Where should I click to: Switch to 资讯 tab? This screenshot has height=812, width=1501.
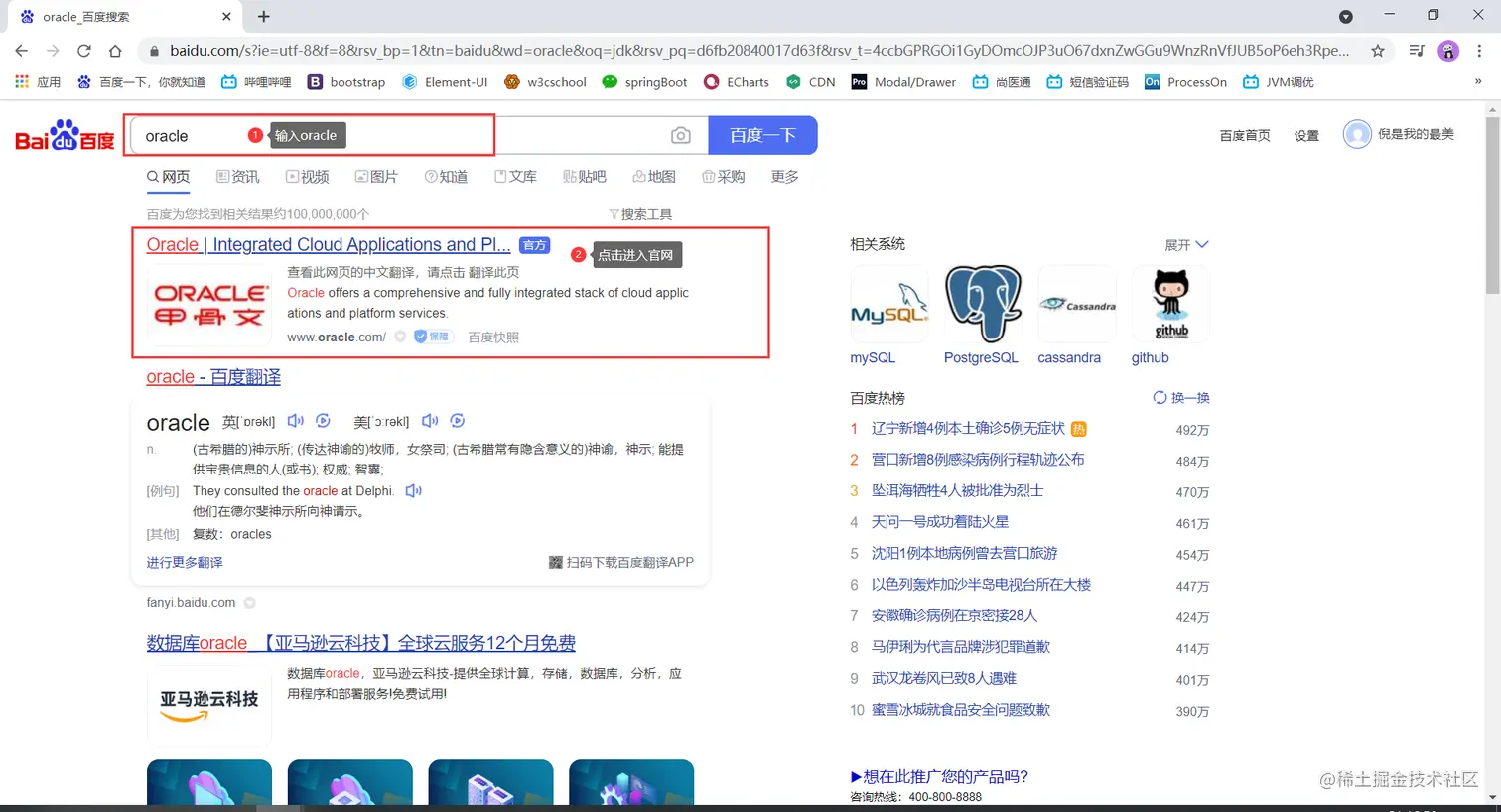point(238,177)
